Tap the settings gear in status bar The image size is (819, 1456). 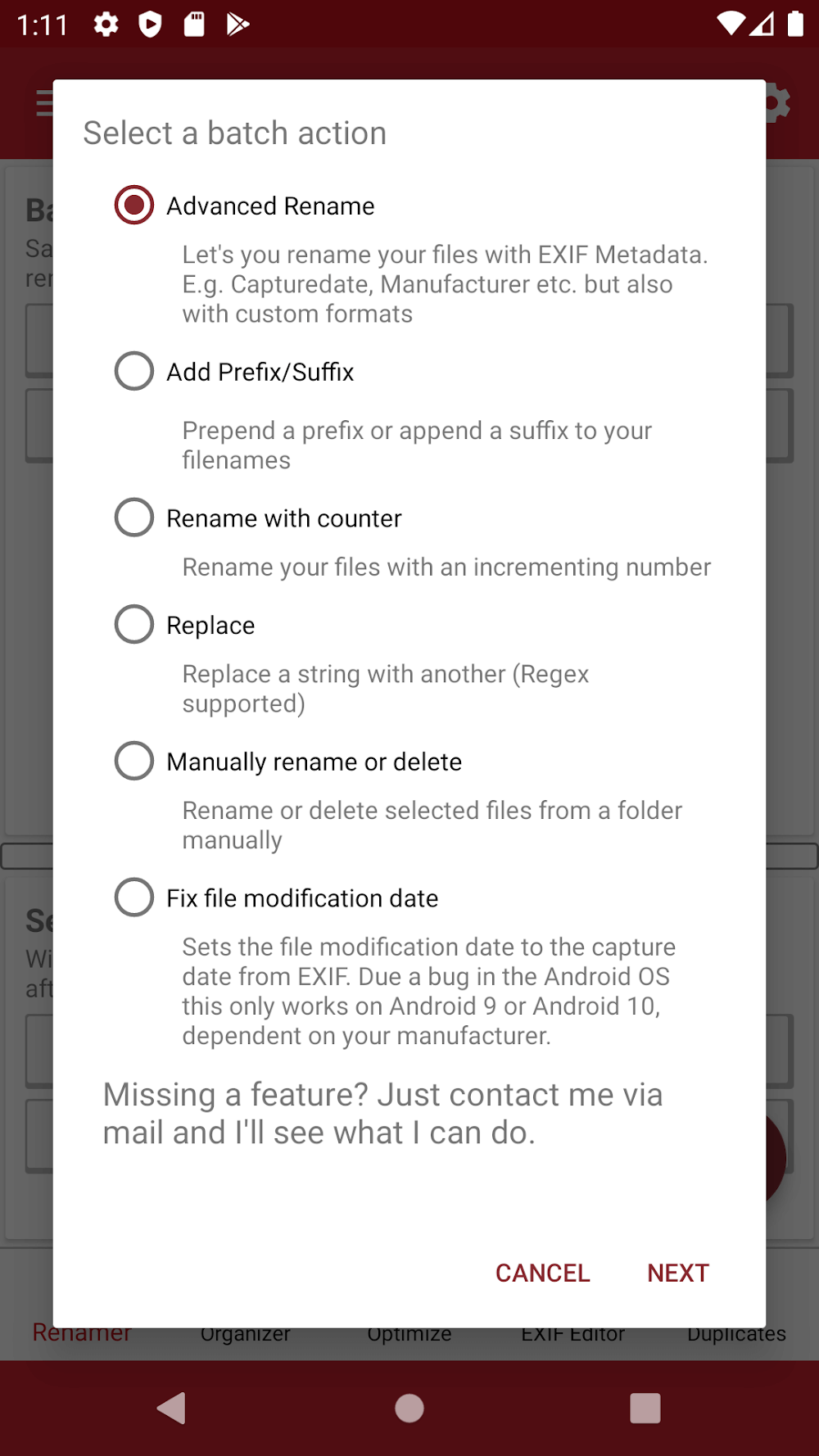(x=106, y=25)
